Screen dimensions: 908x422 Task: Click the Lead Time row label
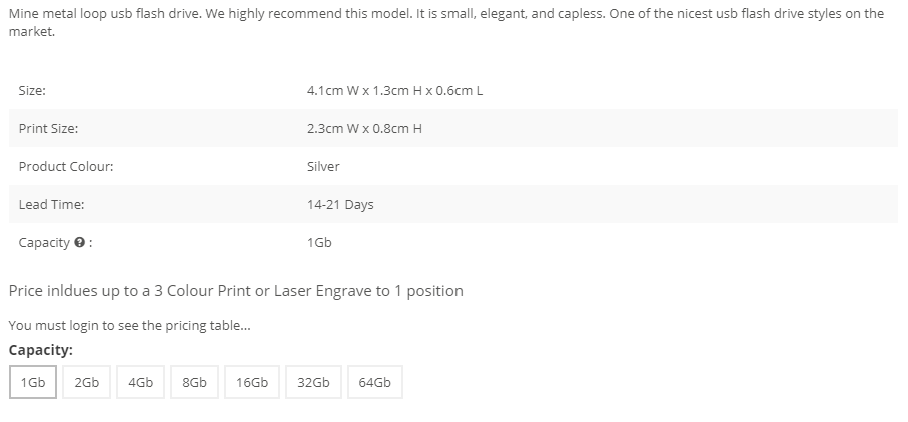[x=52, y=204]
